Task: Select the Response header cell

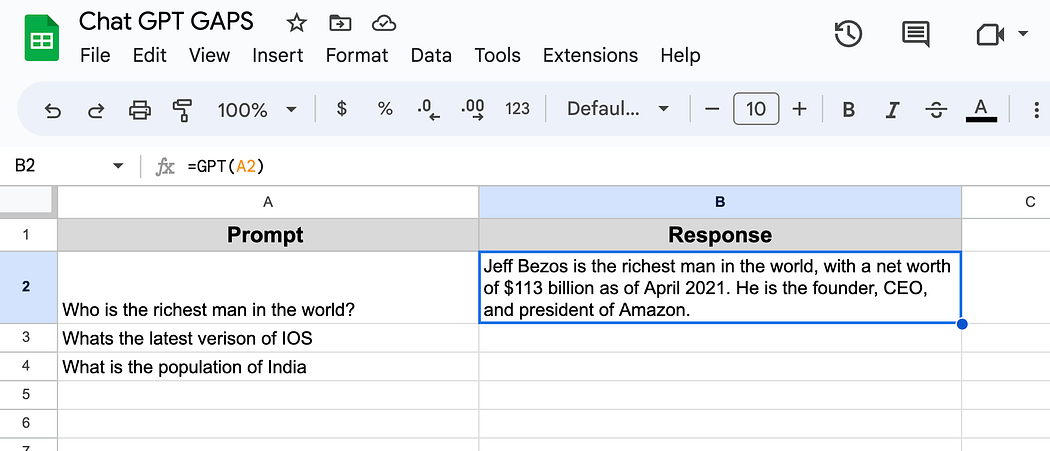Action: [720, 235]
